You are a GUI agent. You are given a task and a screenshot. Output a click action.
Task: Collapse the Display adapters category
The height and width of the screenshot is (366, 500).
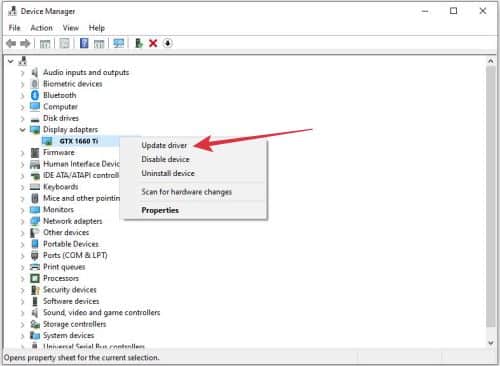pyautogui.click(x=22, y=130)
